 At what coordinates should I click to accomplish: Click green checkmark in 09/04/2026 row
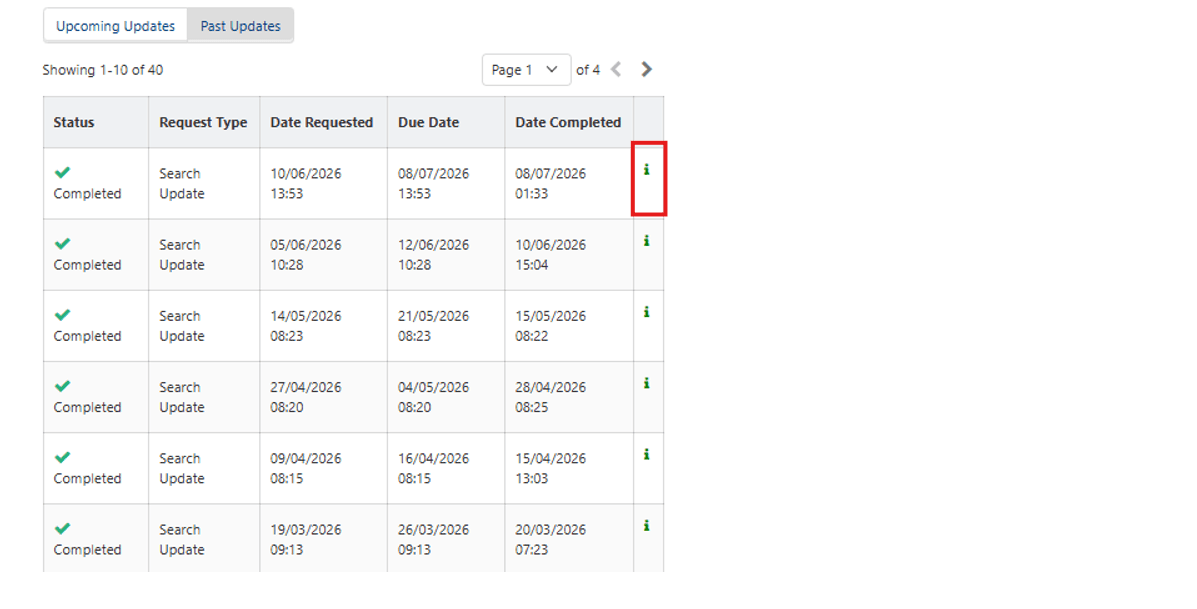(x=63, y=457)
